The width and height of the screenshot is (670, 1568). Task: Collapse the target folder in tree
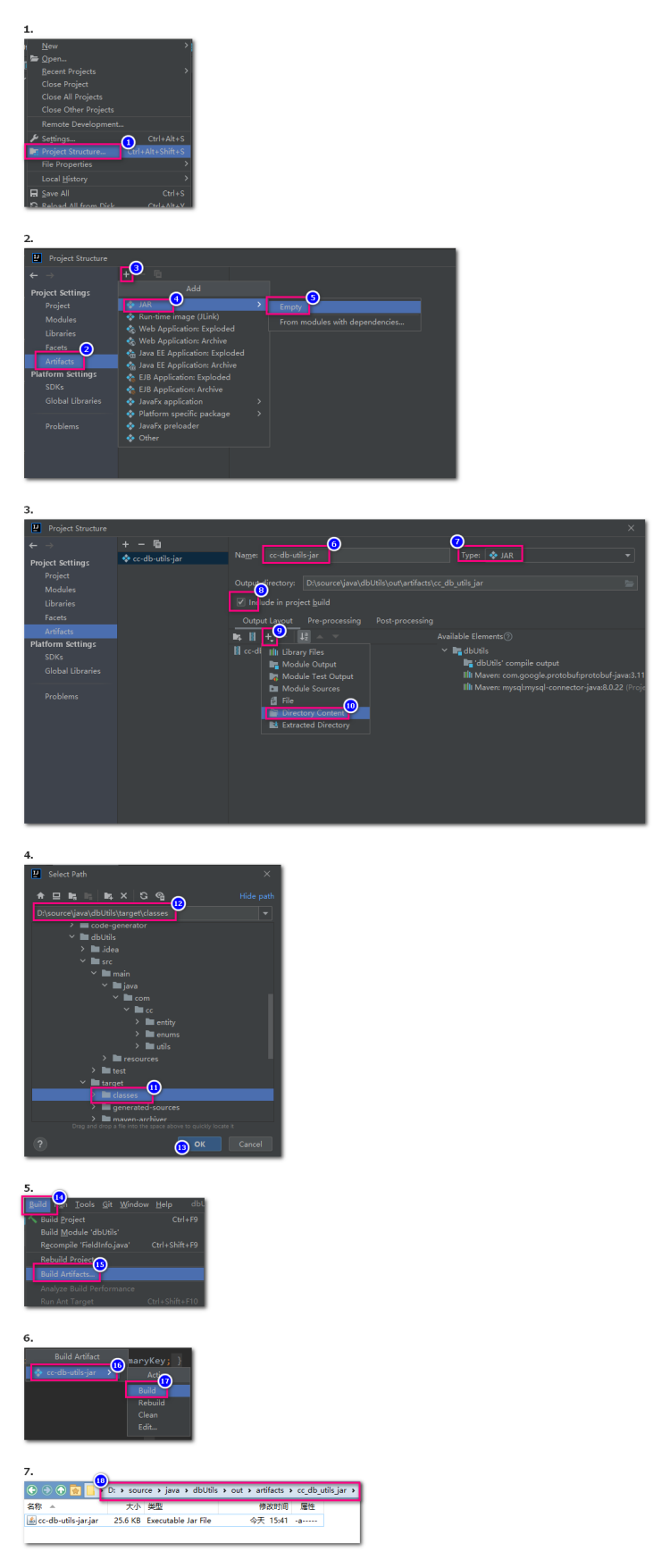[x=83, y=1083]
